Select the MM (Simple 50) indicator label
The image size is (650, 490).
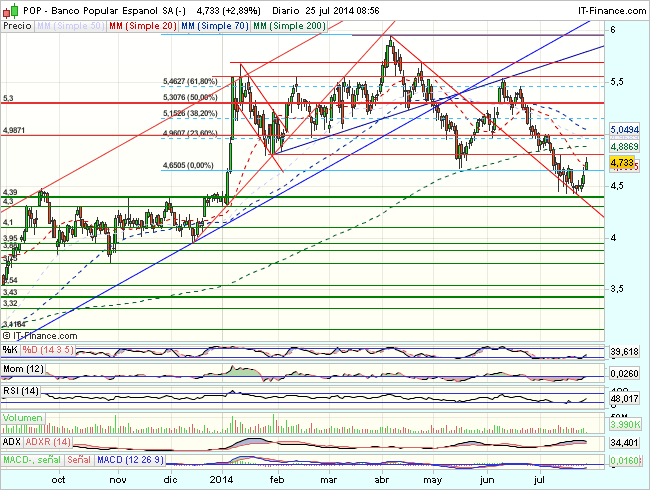click(x=70, y=26)
